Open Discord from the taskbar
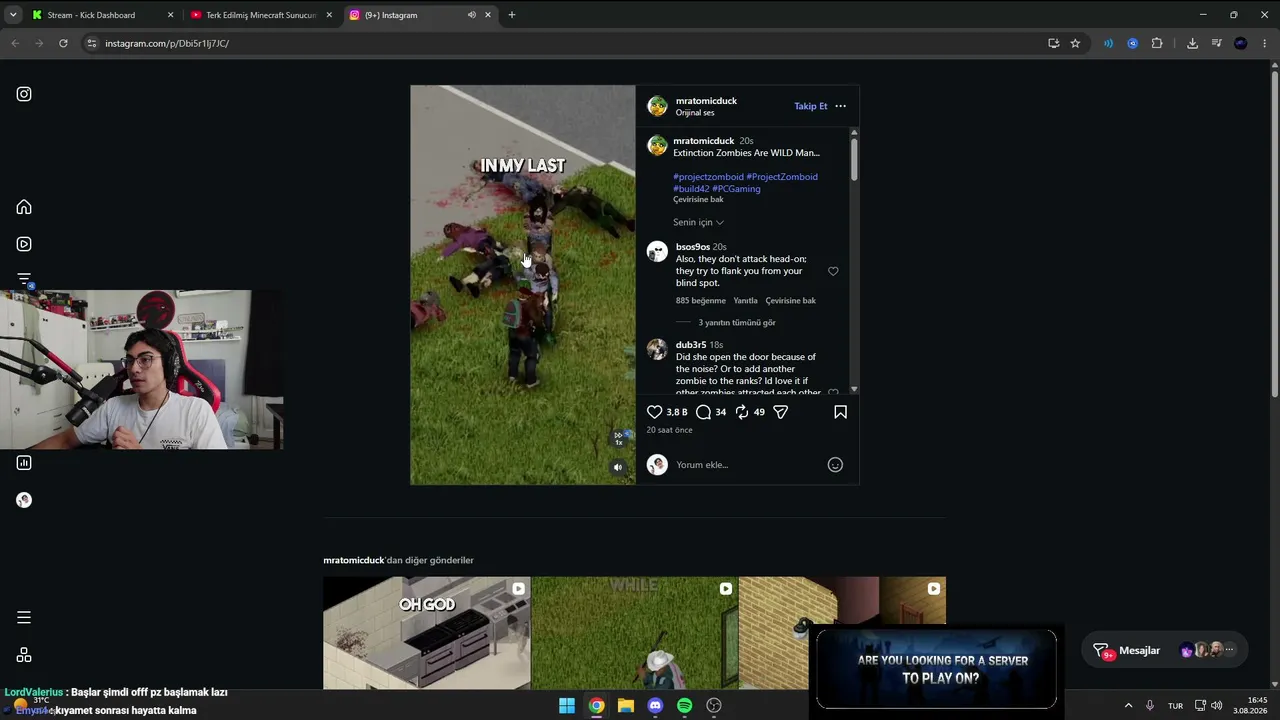Image resolution: width=1280 pixels, height=720 pixels. 655,706
